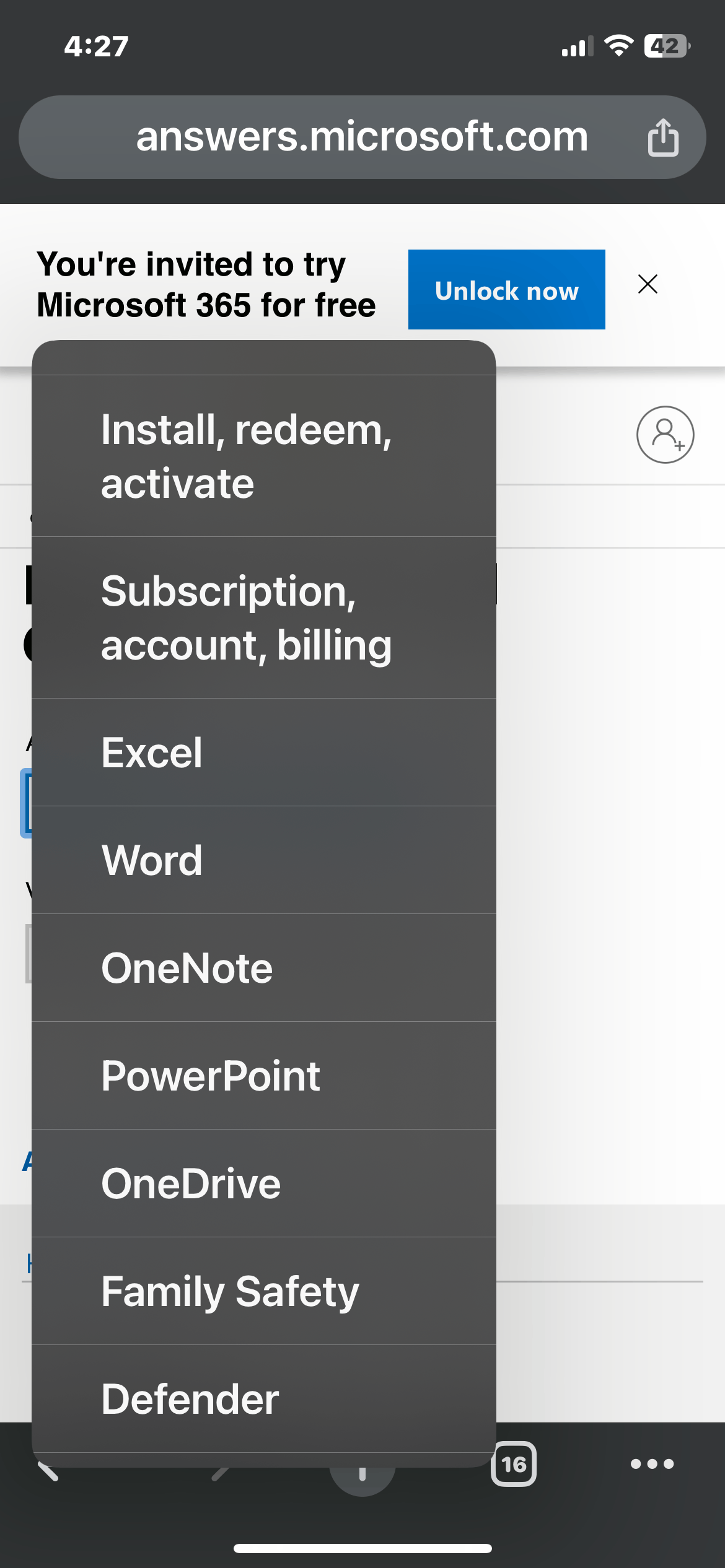Open the three-dot browser menu
The image size is (725, 1568).
click(652, 1464)
